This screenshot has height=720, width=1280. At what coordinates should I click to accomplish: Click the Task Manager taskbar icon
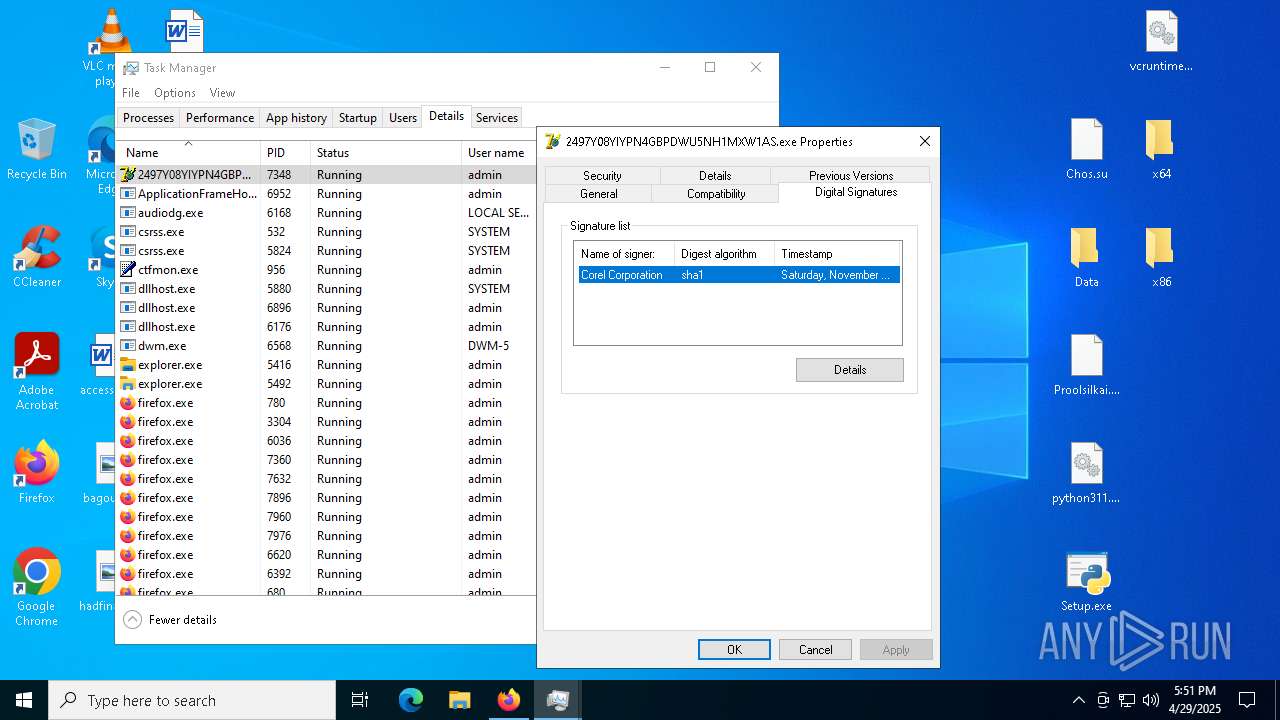point(557,700)
